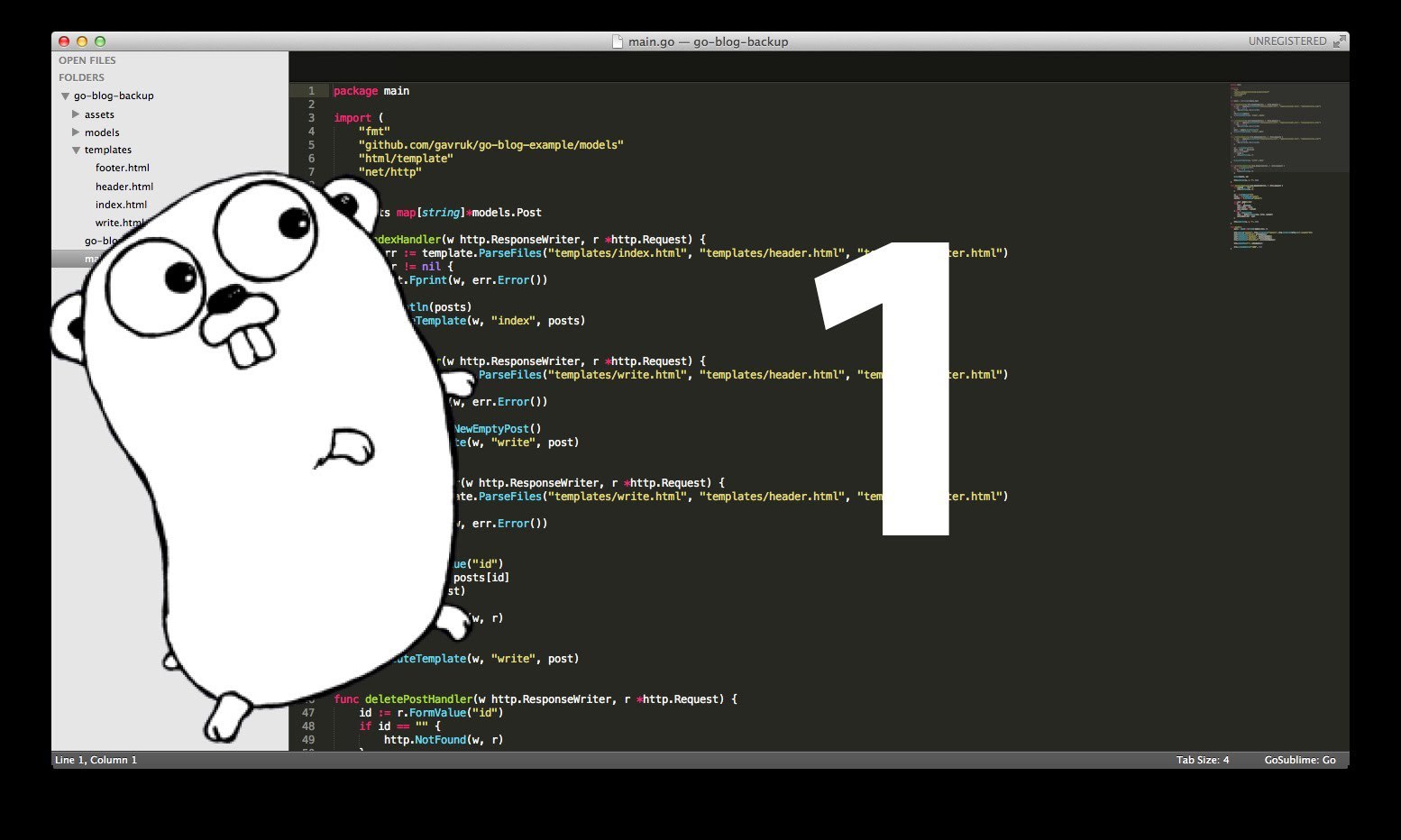Click the deletePostHandler function name
The height and width of the screenshot is (840, 1401).
pos(418,699)
